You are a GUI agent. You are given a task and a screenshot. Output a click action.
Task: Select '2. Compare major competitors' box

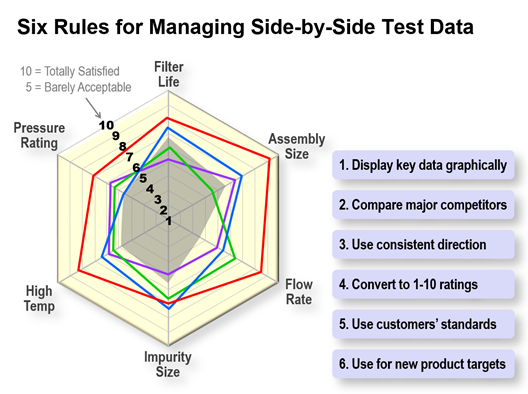coord(423,205)
